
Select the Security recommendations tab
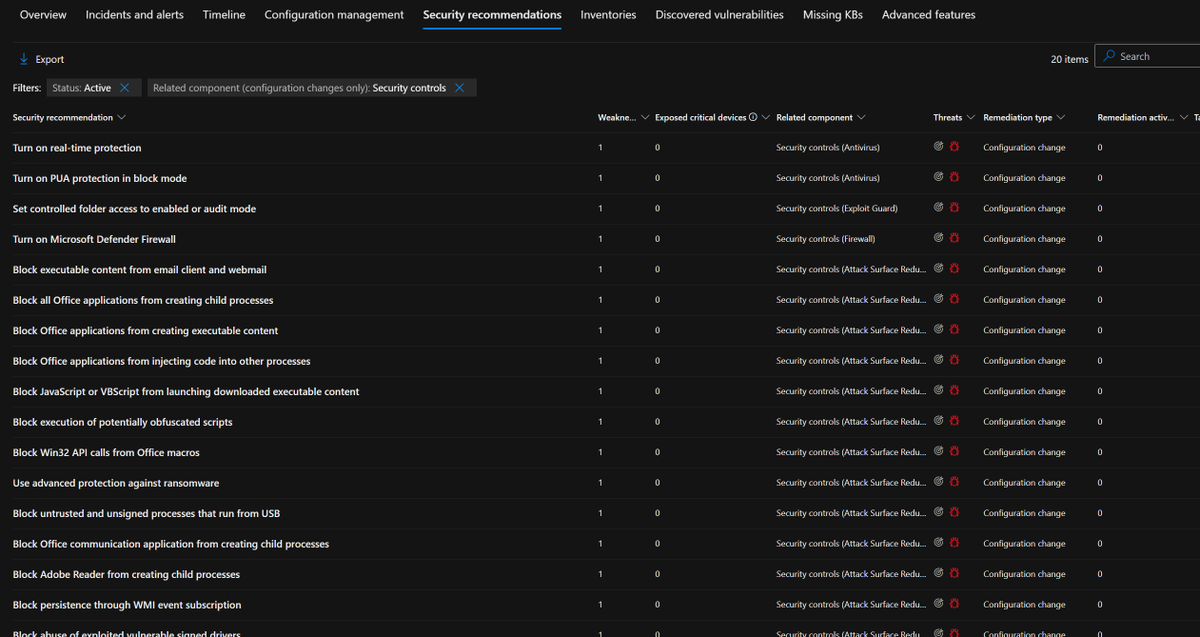492,15
